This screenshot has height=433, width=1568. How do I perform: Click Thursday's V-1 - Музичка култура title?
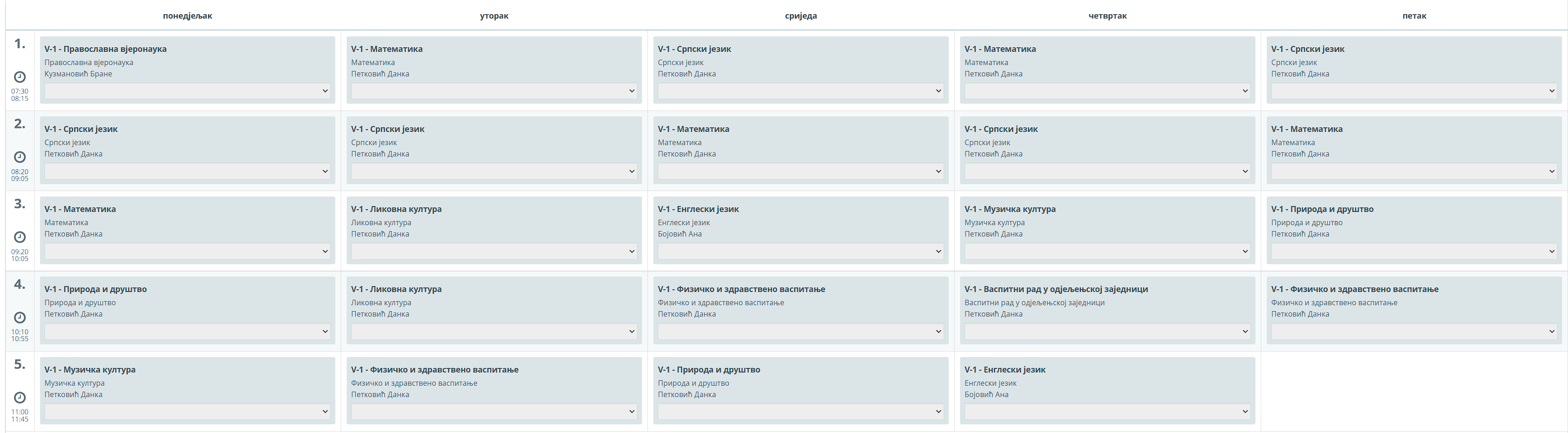pyautogui.click(x=1010, y=209)
